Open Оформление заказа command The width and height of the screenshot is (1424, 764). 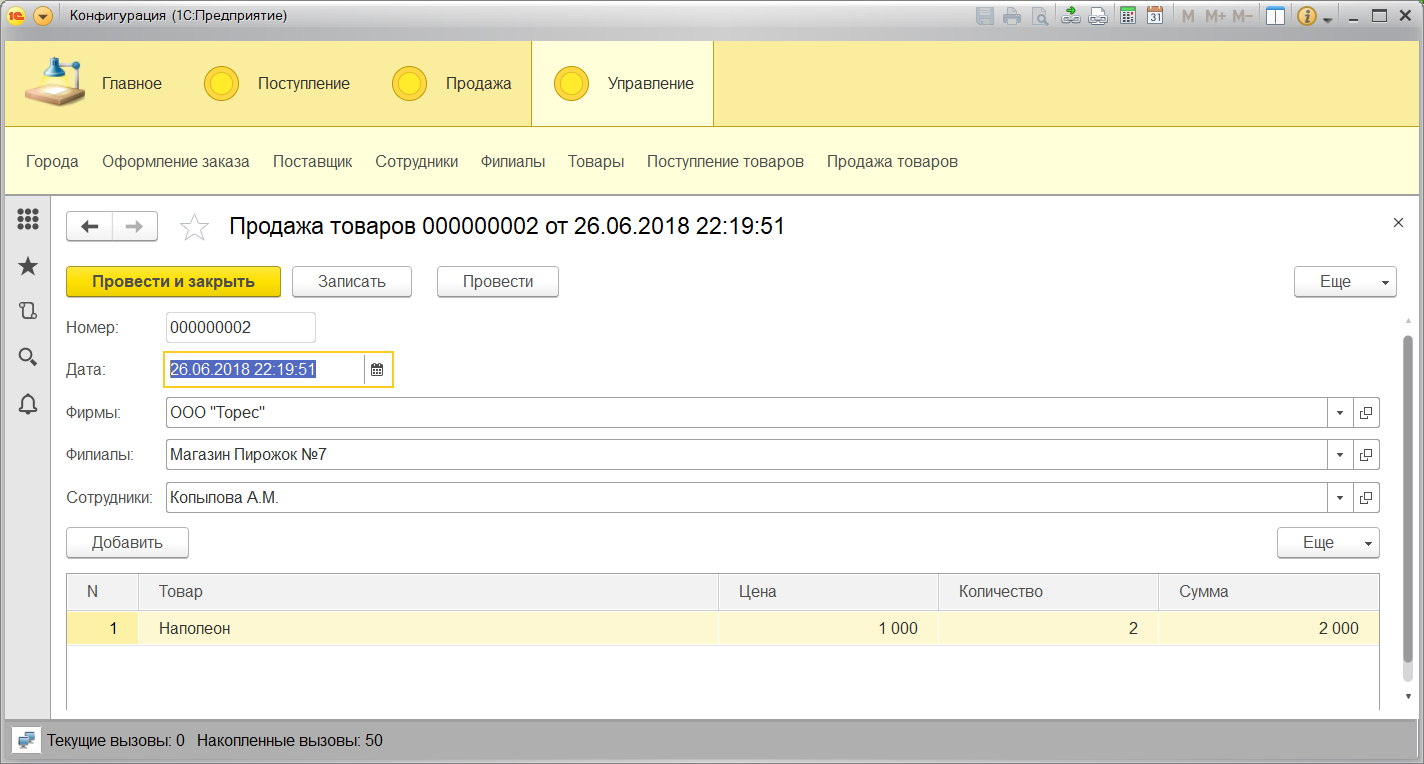176,161
